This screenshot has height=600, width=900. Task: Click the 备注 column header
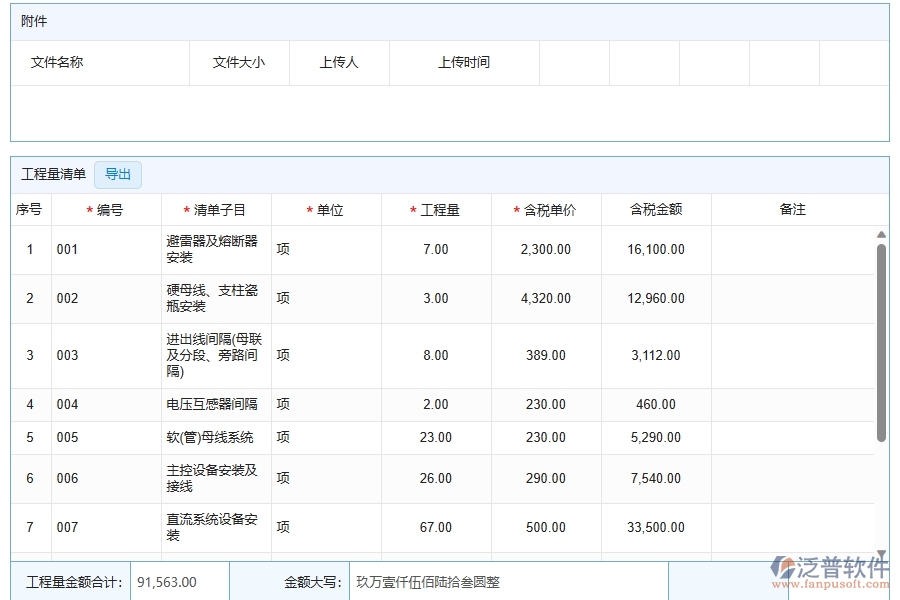[792, 210]
